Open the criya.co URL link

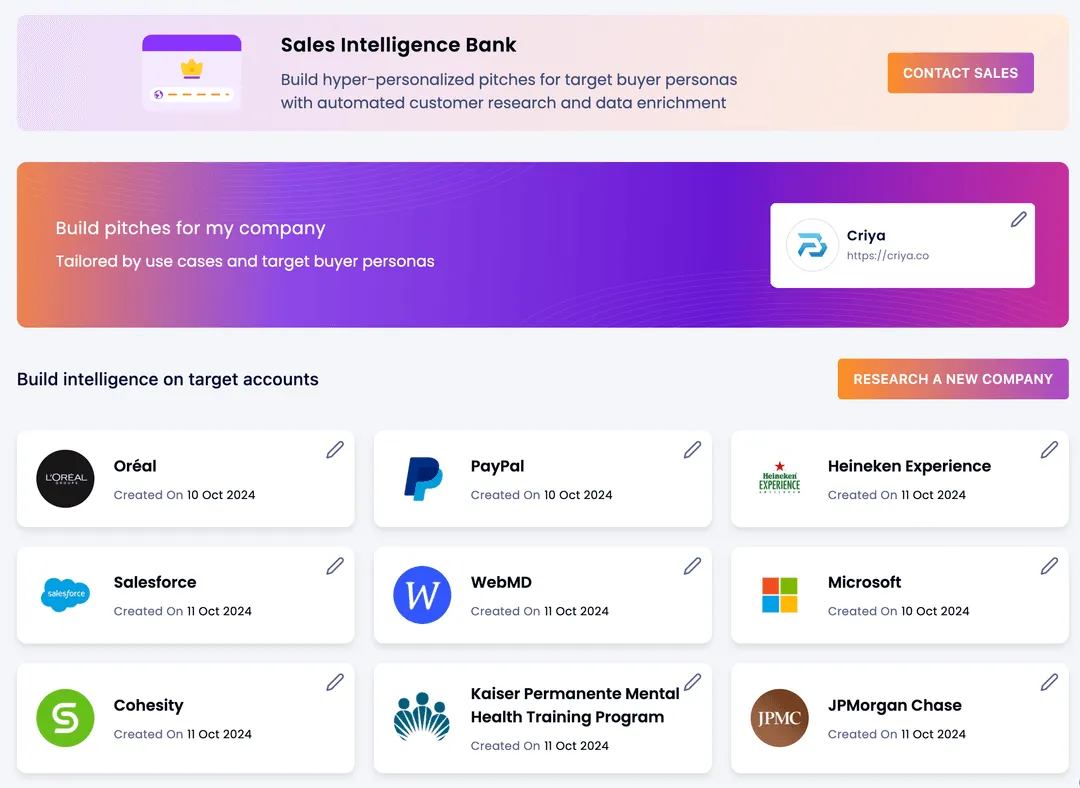(888, 256)
